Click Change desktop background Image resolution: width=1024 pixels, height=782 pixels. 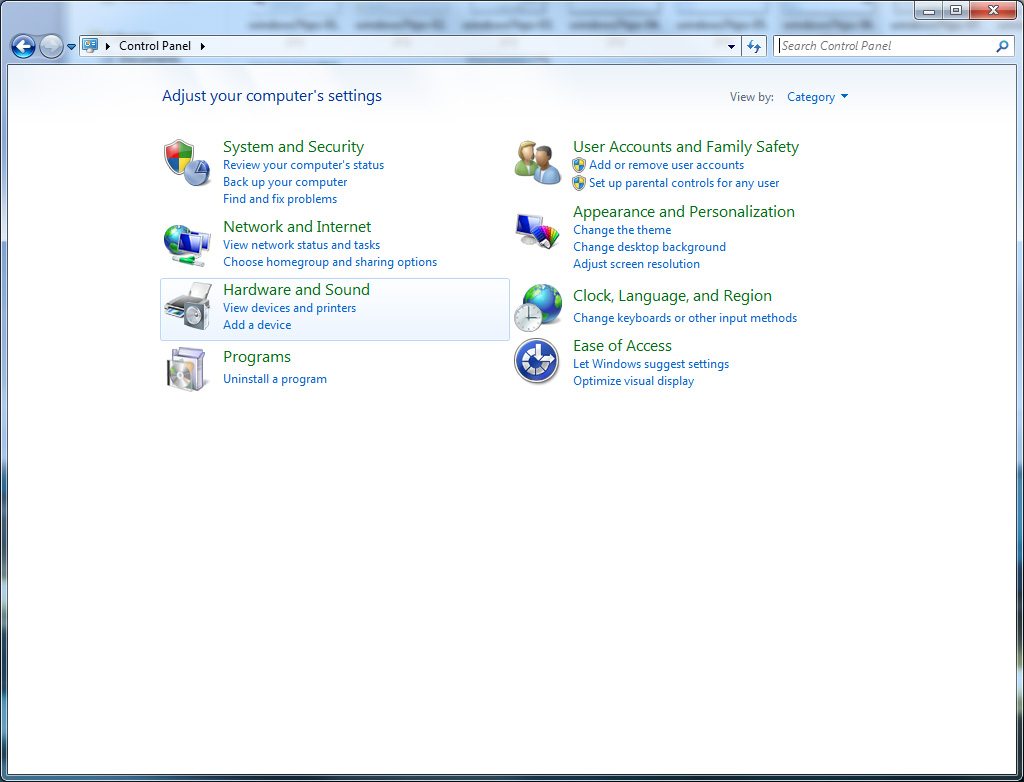coord(650,247)
